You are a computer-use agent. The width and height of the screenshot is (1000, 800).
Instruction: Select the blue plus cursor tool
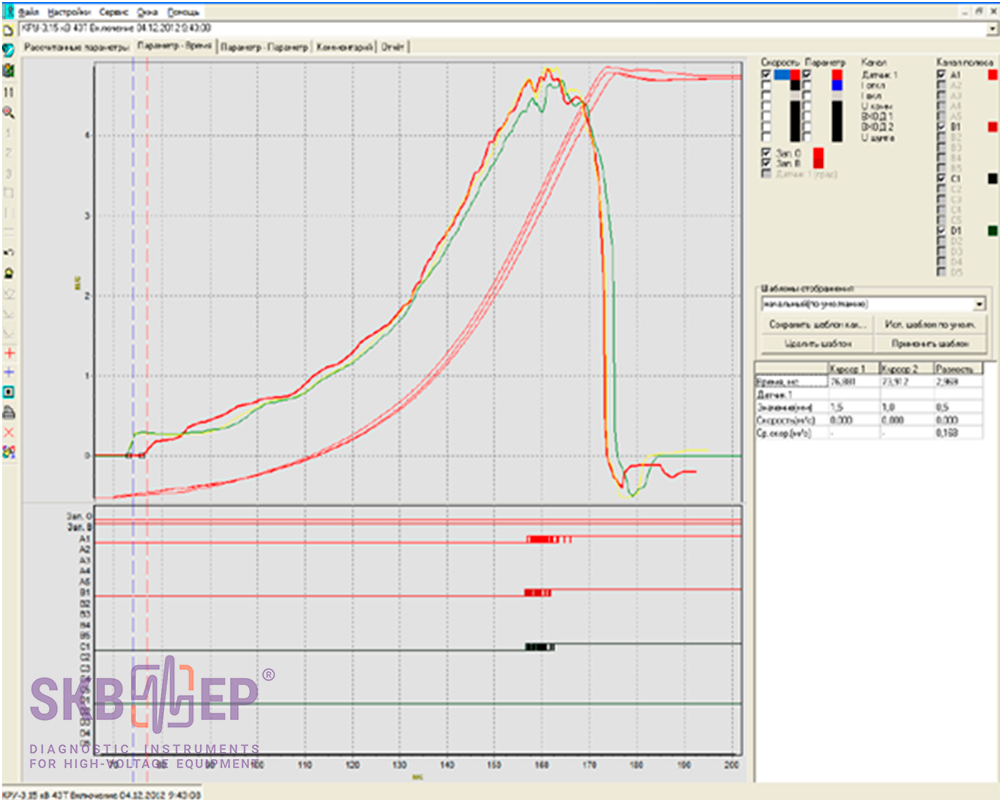9,373
